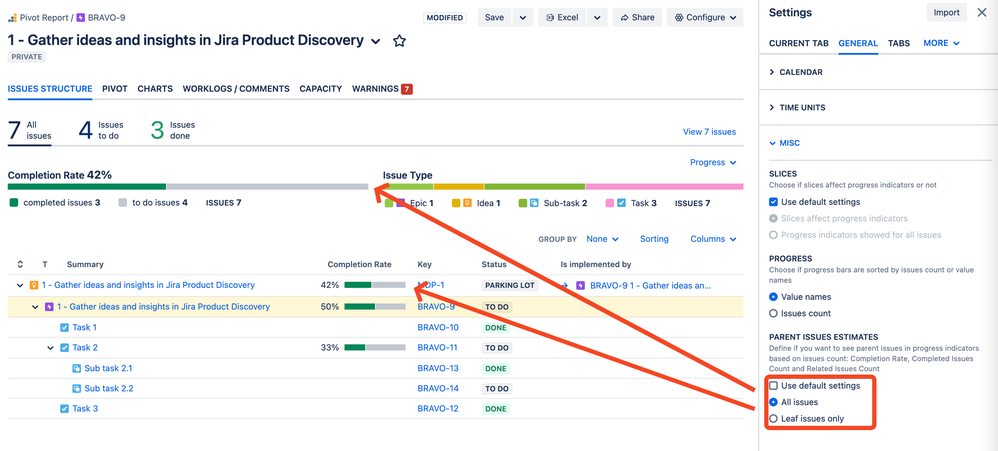Click the Task legend icon
The height and width of the screenshot is (451, 998).
click(x=622, y=204)
